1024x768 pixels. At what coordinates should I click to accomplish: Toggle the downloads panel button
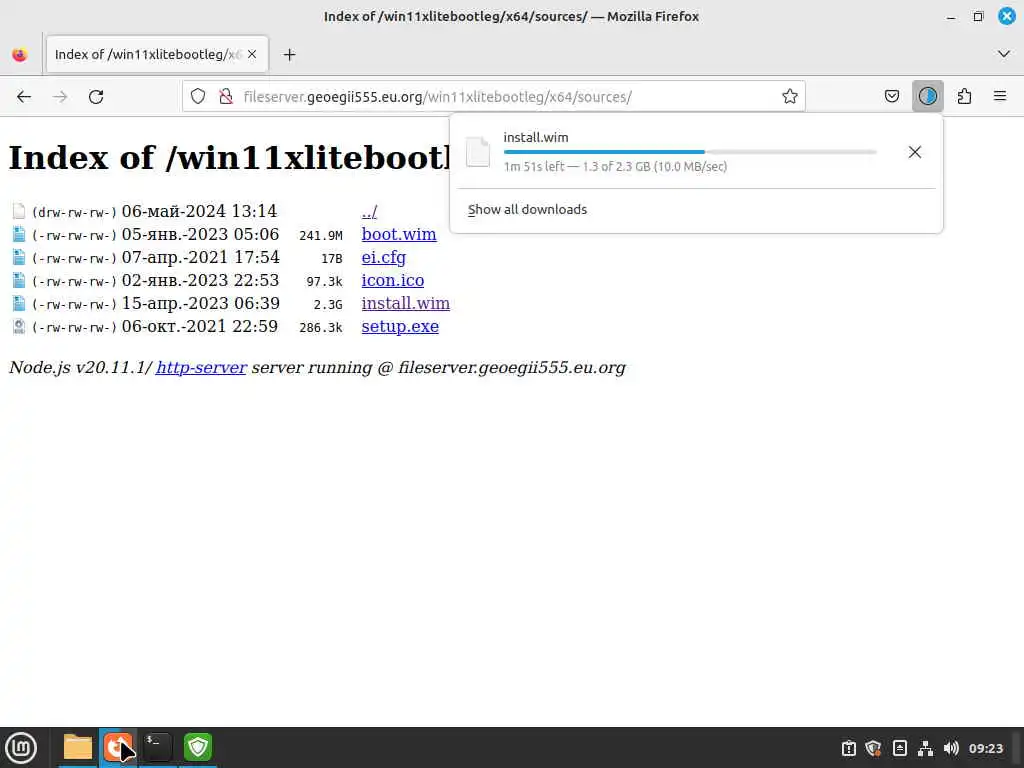pyautogui.click(x=927, y=97)
